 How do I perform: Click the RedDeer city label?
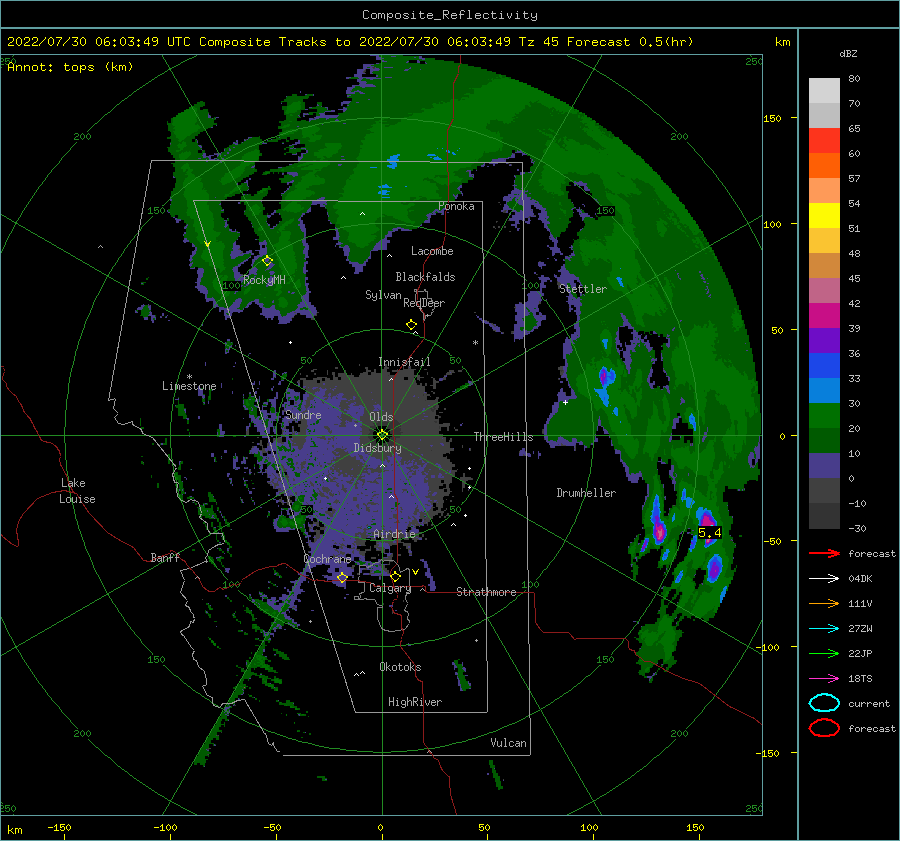point(424,303)
